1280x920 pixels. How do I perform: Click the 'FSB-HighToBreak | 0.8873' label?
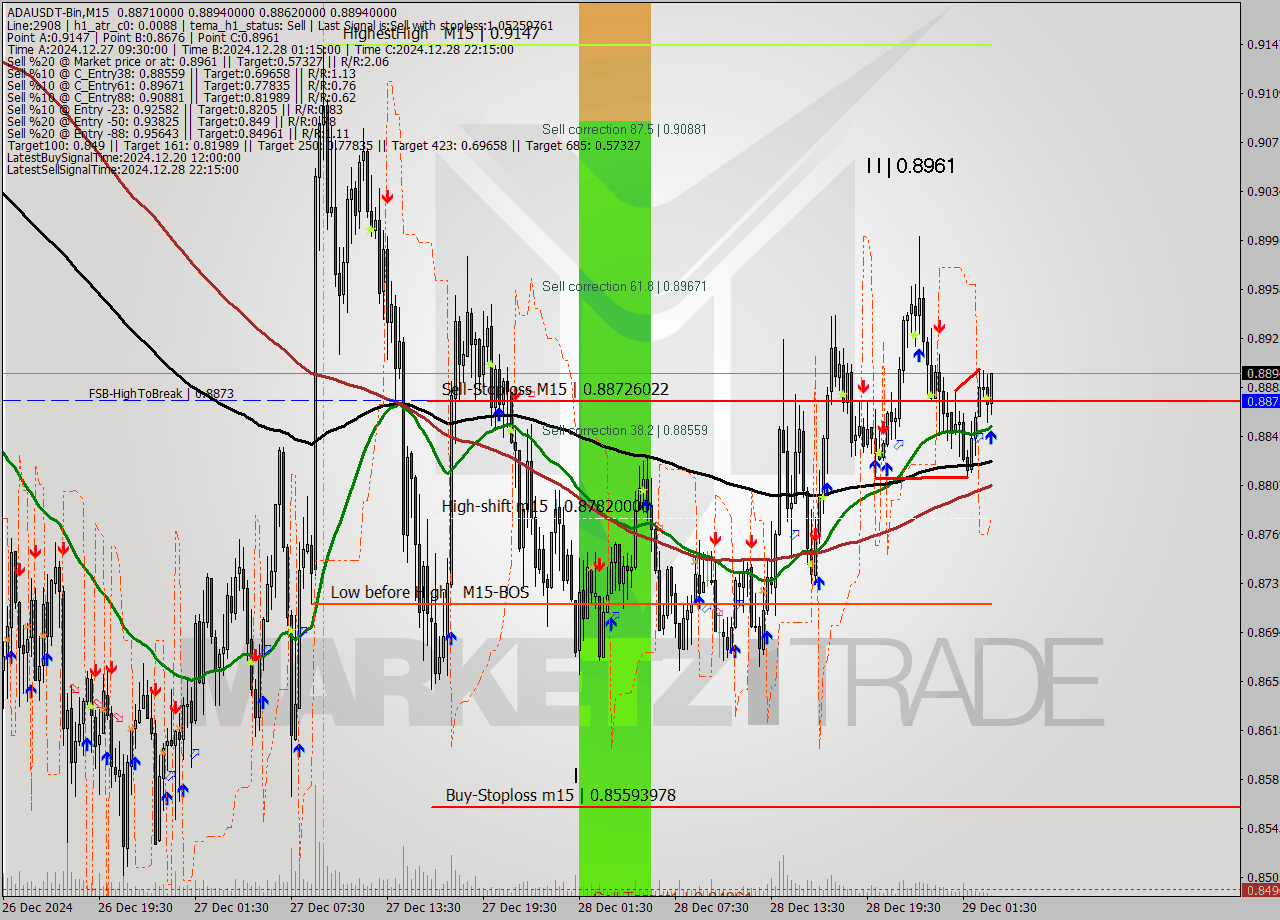click(161, 394)
